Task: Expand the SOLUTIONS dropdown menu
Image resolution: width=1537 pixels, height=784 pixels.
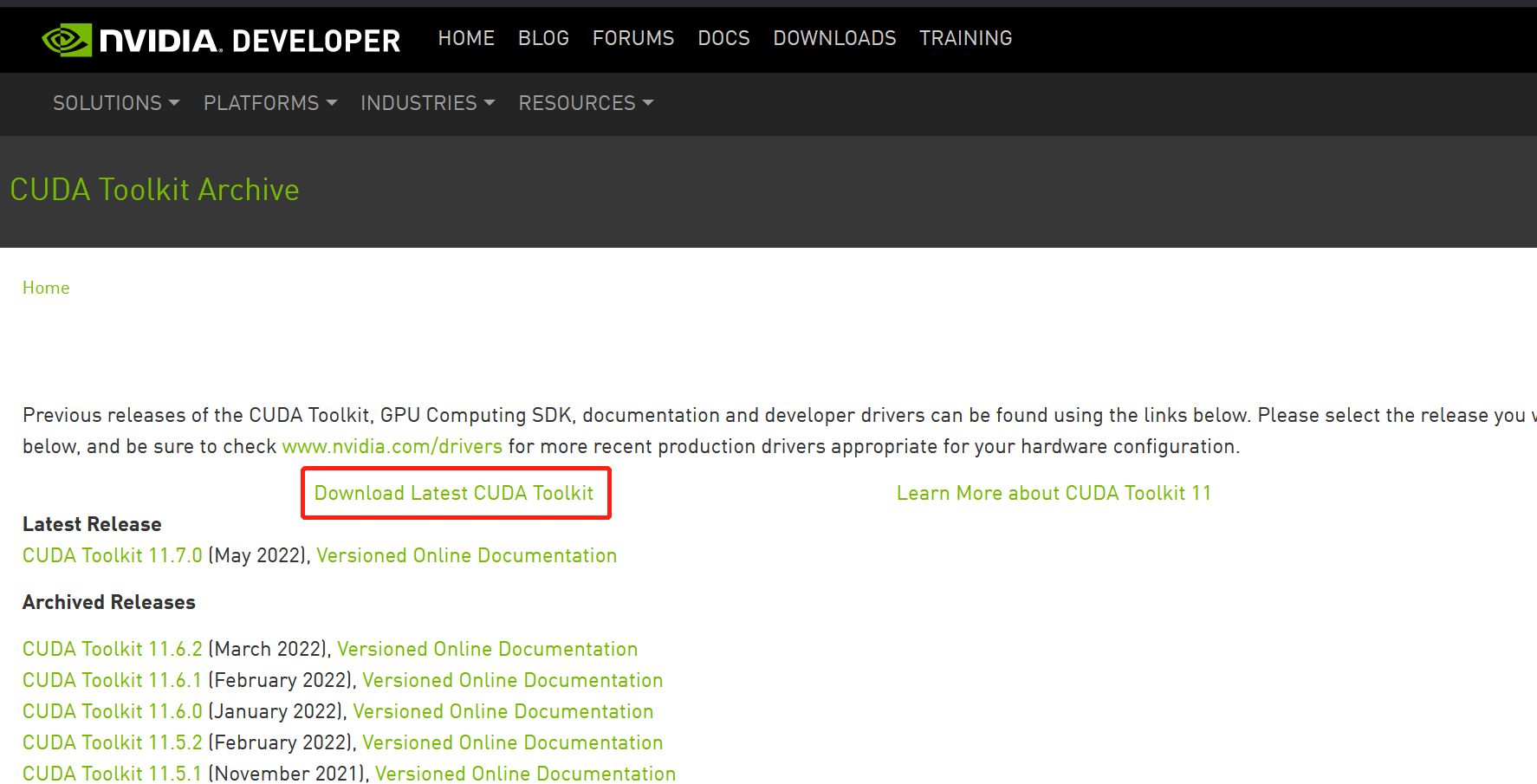Action: click(x=116, y=103)
